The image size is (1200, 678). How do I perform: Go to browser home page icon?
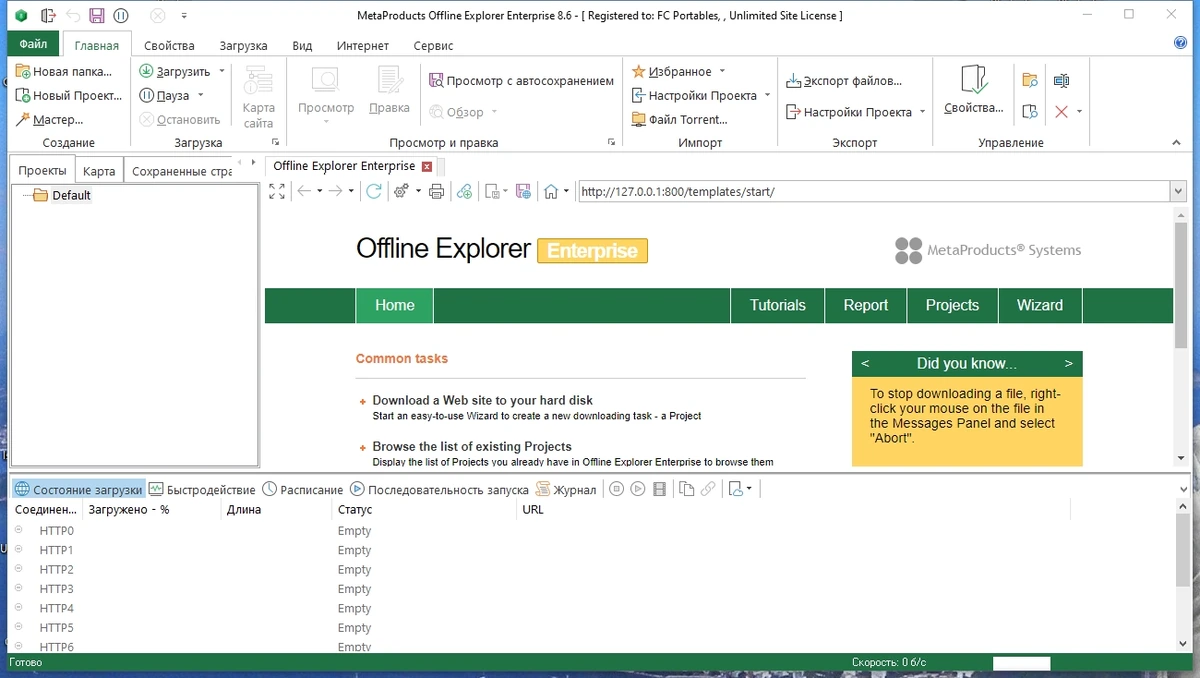(x=550, y=191)
